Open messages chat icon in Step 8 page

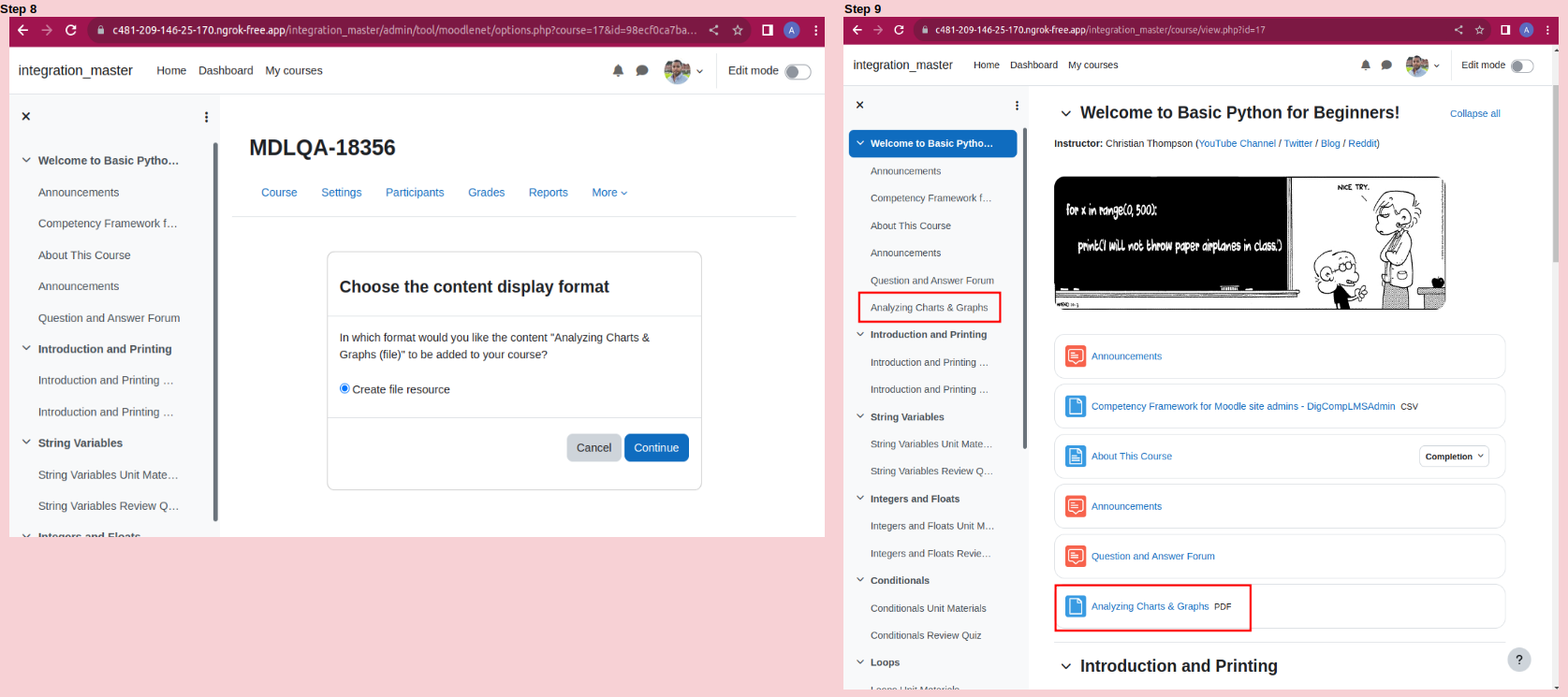[642, 70]
